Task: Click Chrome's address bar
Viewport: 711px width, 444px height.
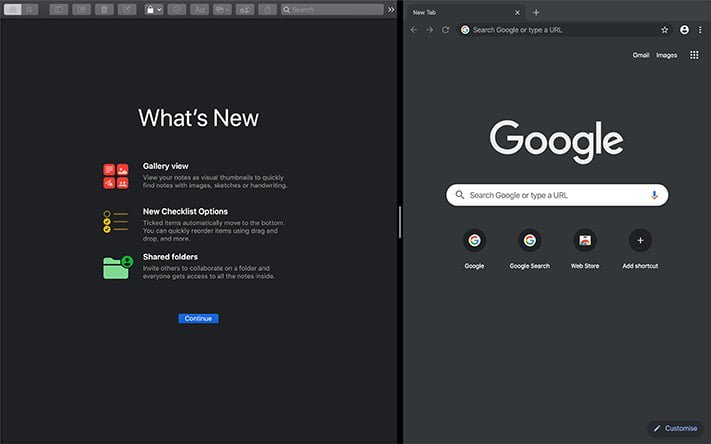Action: [x=565, y=30]
